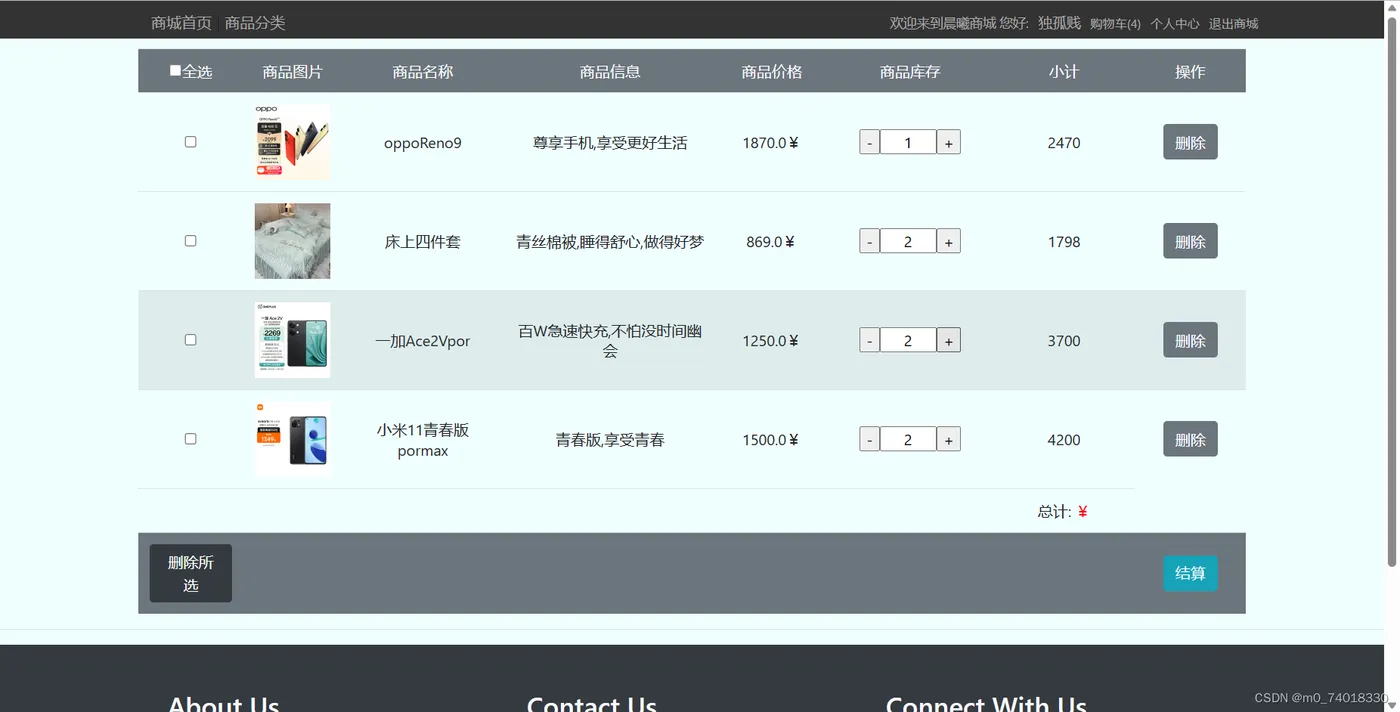Reduce quantity of 一加Ace2Vpor by minus button
The width and height of the screenshot is (1400, 712).
coord(869,340)
